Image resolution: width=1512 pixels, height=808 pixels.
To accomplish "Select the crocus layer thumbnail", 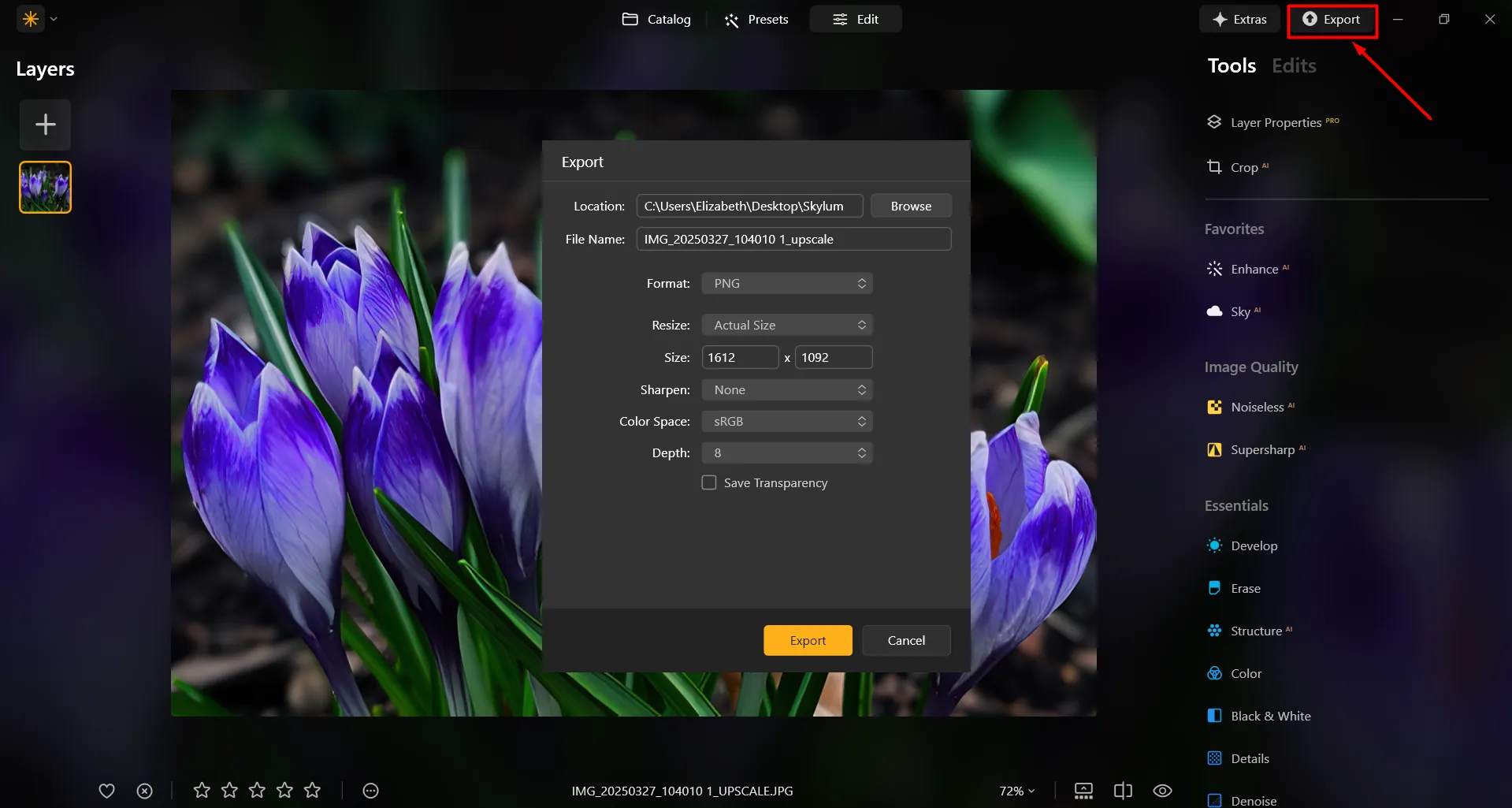I will 46,188.
